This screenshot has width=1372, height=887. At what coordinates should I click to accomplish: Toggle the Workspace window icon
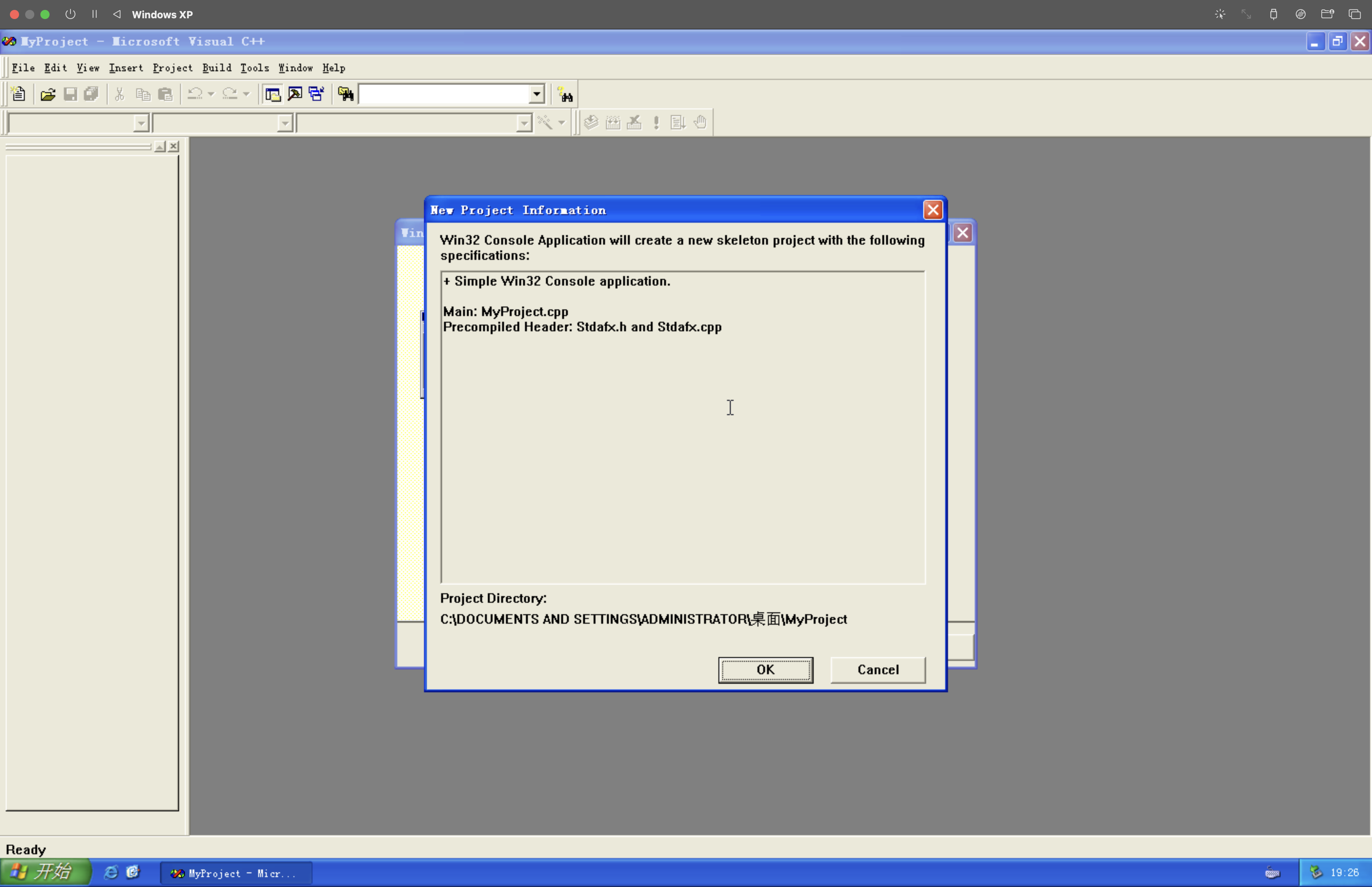pyautogui.click(x=272, y=94)
